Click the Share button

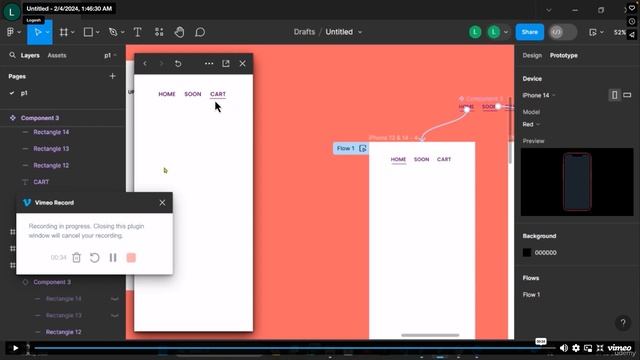(529, 32)
